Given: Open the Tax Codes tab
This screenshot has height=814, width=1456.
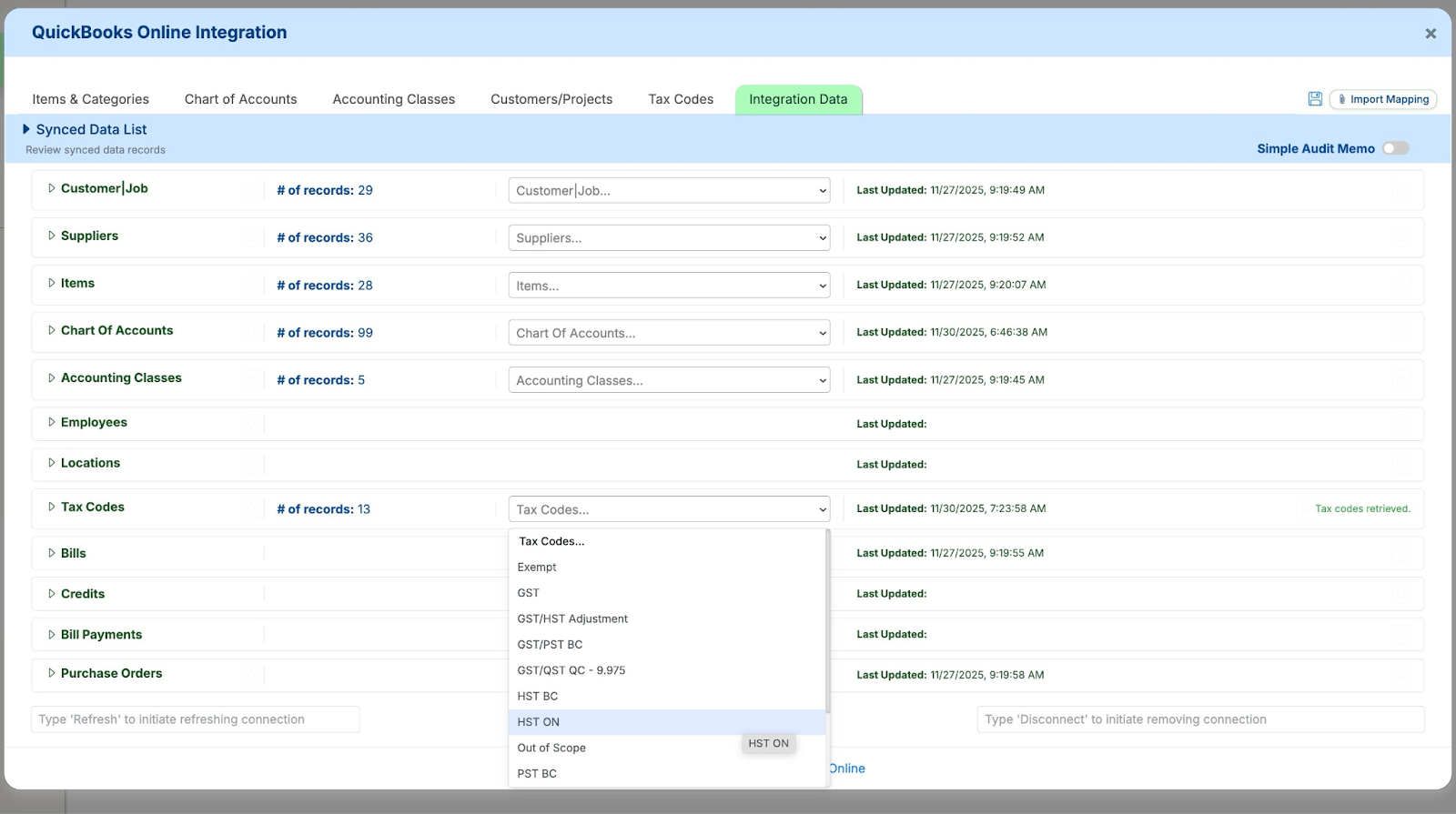Looking at the screenshot, I should pos(681,99).
